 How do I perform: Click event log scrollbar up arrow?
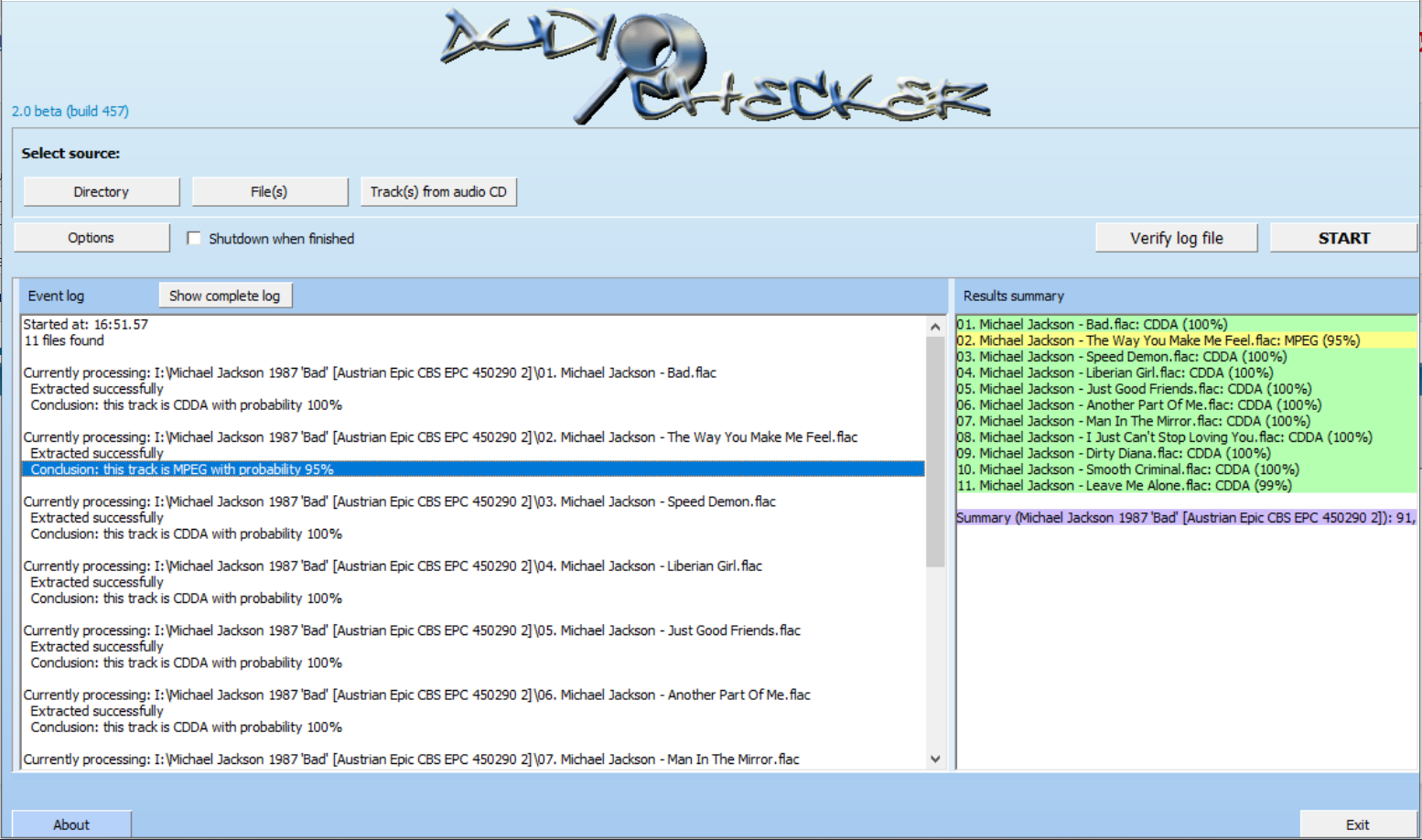[x=935, y=327]
